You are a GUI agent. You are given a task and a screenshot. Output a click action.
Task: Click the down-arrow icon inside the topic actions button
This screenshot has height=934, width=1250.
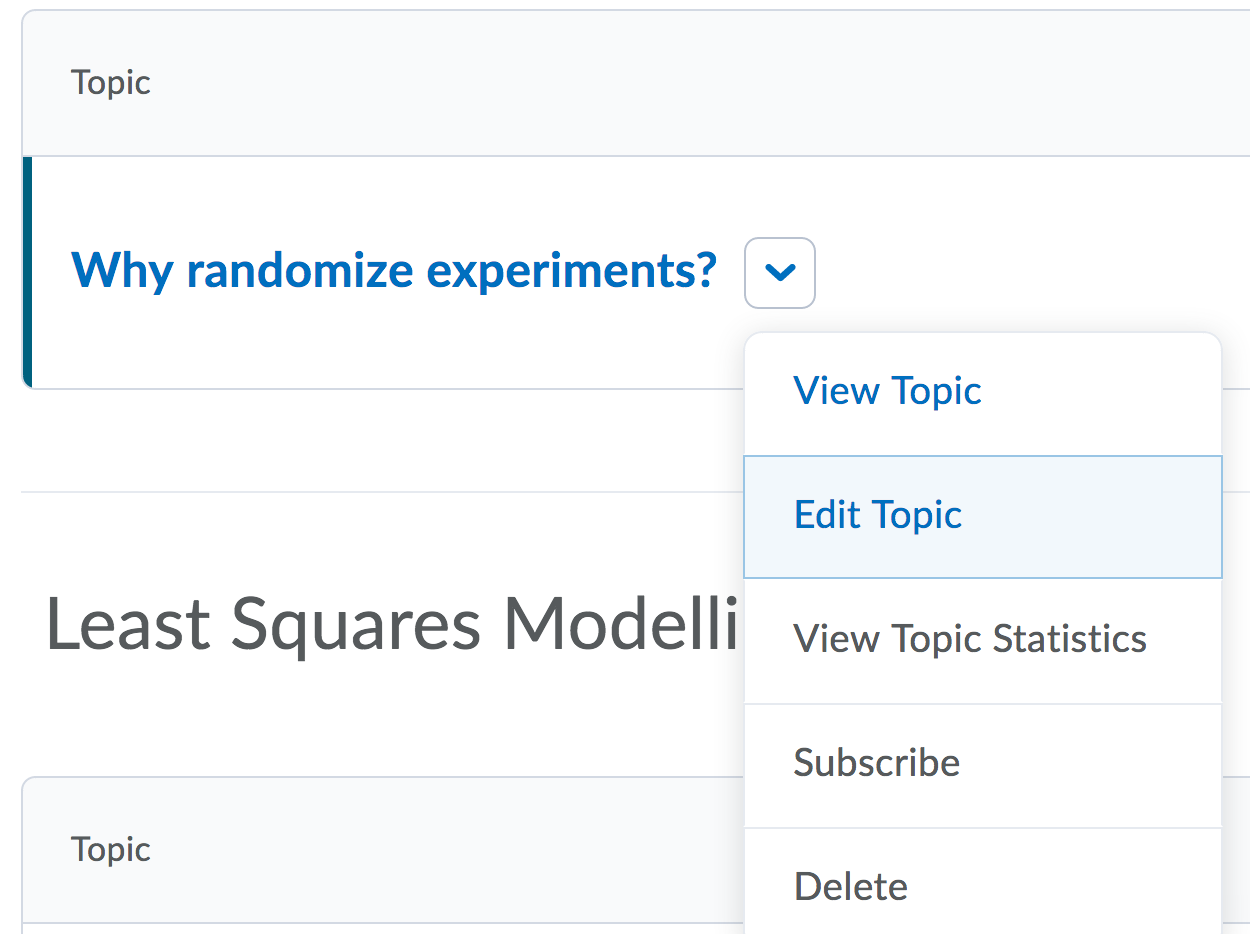[x=780, y=272]
